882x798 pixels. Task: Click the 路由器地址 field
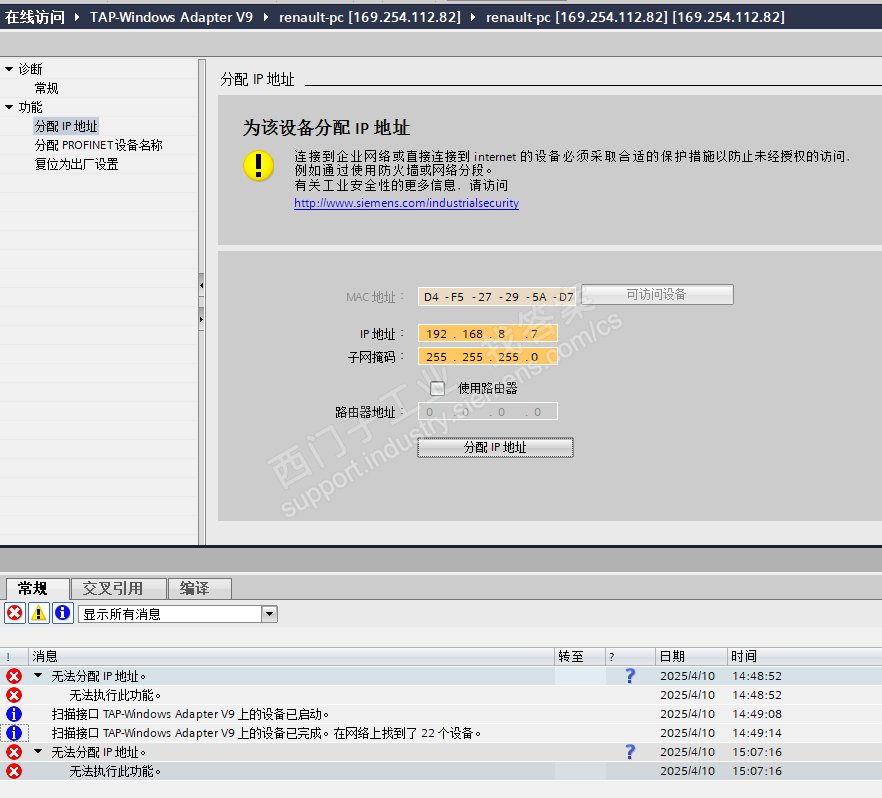point(488,412)
